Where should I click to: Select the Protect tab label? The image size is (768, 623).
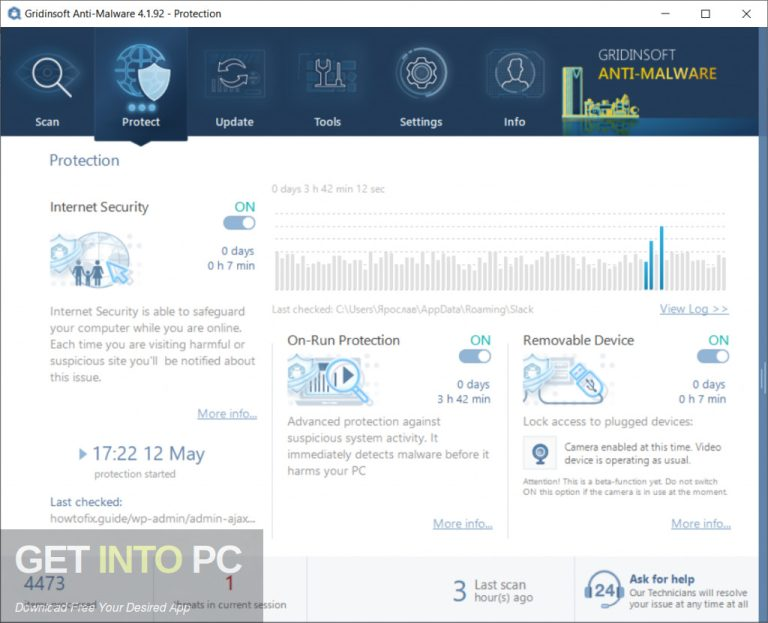141,122
